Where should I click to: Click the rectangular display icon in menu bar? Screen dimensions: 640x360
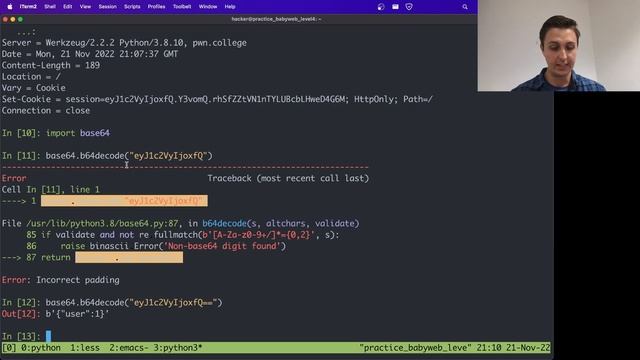point(395,7)
